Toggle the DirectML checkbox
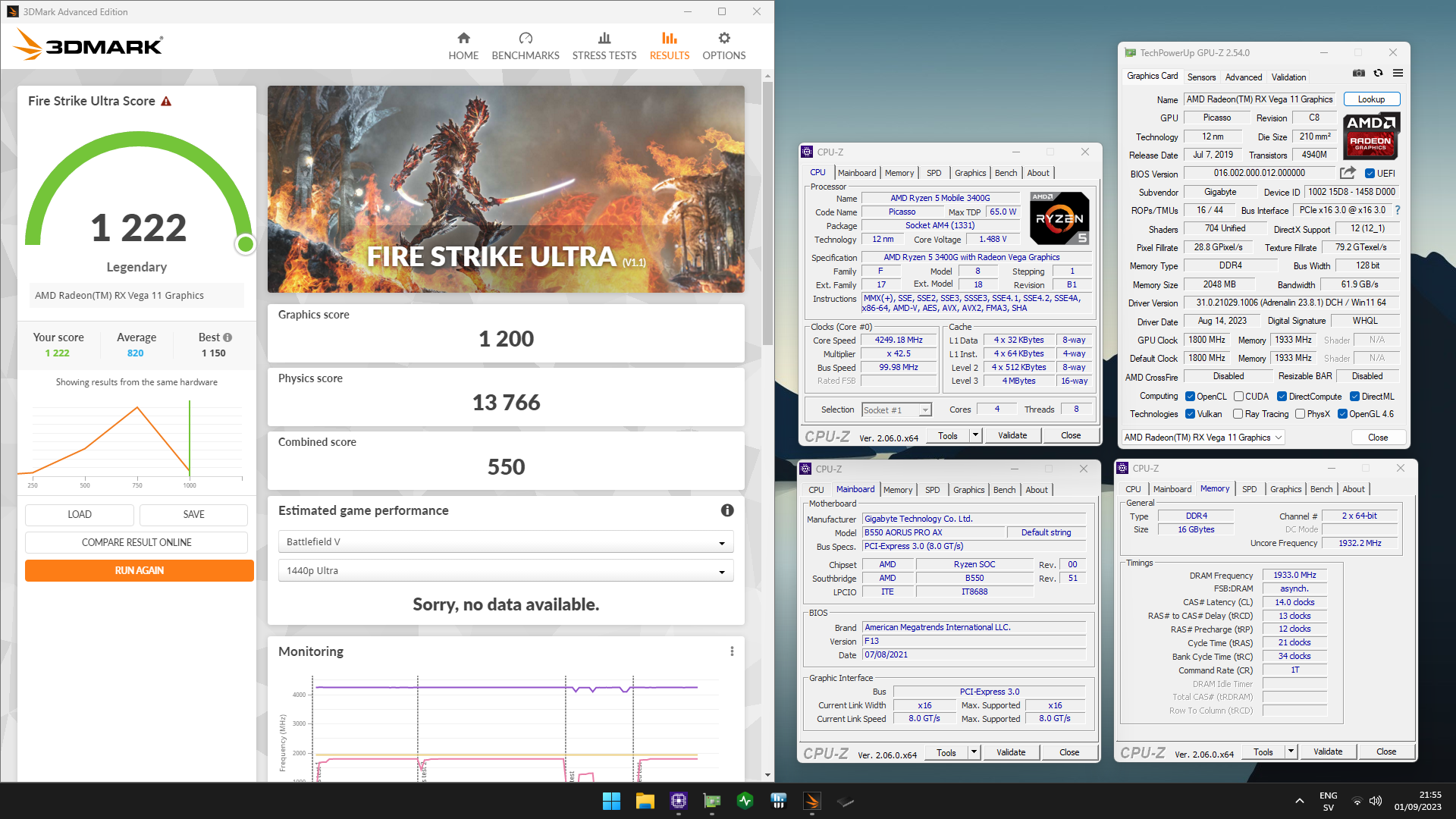1456x819 pixels. click(x=1354, y=397)
